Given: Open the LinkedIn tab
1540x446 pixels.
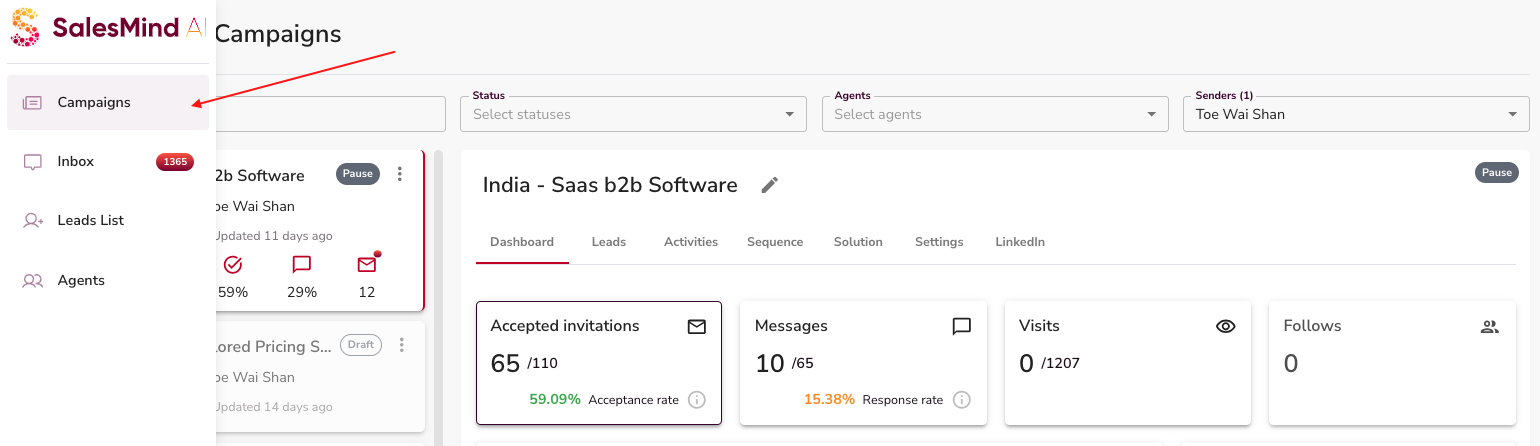Looking at the screenshot, I should (1019, 242).
